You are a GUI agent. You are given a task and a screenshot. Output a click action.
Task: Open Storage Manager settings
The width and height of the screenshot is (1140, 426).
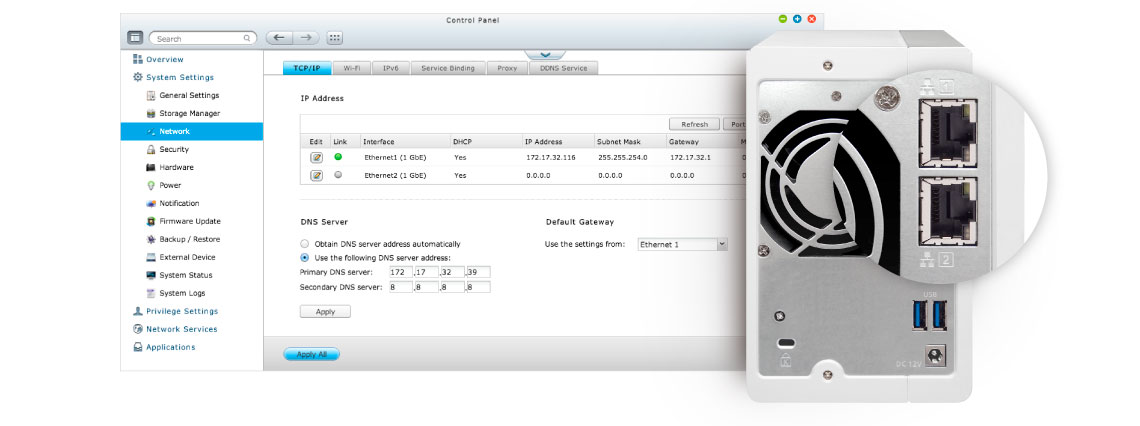[x=189, y=114]
